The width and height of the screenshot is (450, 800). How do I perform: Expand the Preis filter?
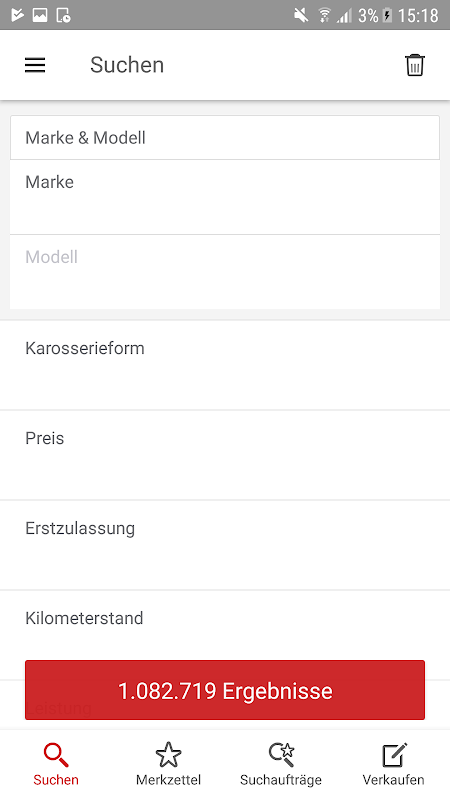point(225,455)
